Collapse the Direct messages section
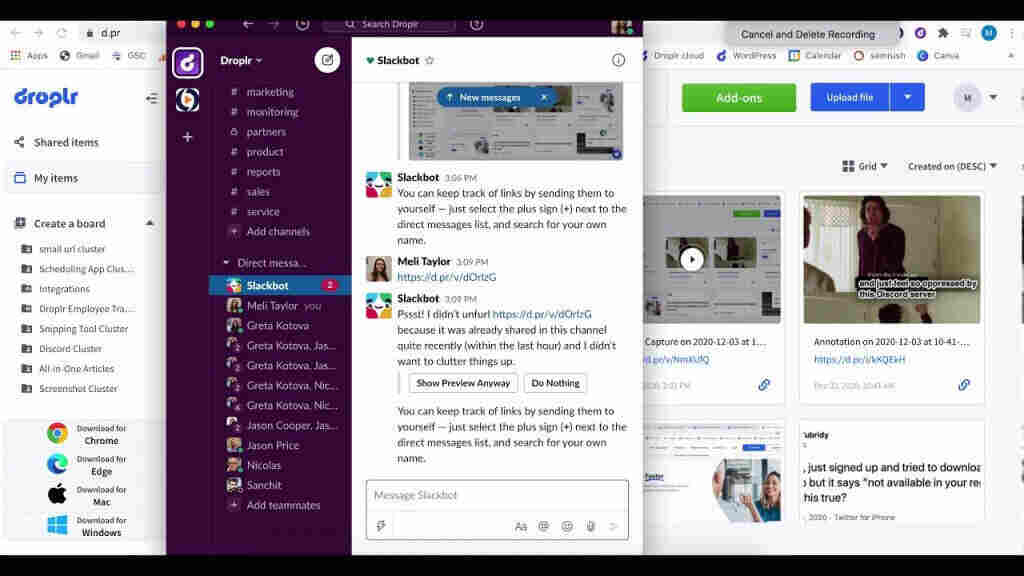This screenshot has width=1024, height=576. tap(226, 263)
